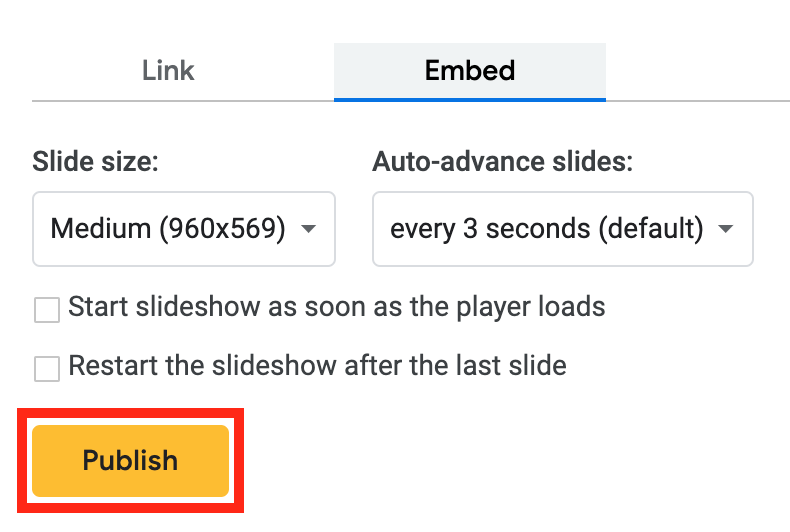Click the word "Link" in the tab bar
This screenshot has height=532, width=790.
click(168, 71)
